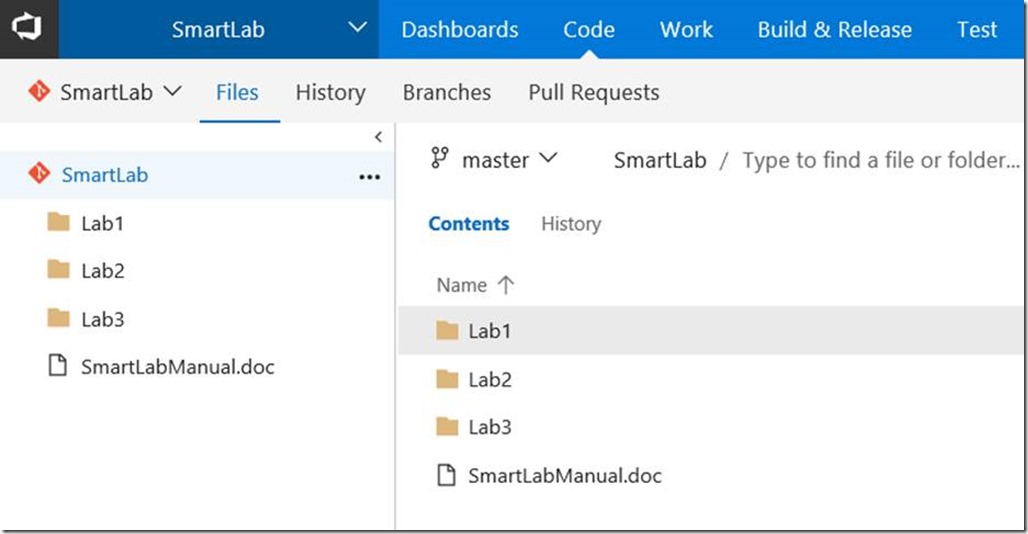
Task: Click the SmartLab breadcrumb link
Action: pyautogui.click(x=660, y=160)
